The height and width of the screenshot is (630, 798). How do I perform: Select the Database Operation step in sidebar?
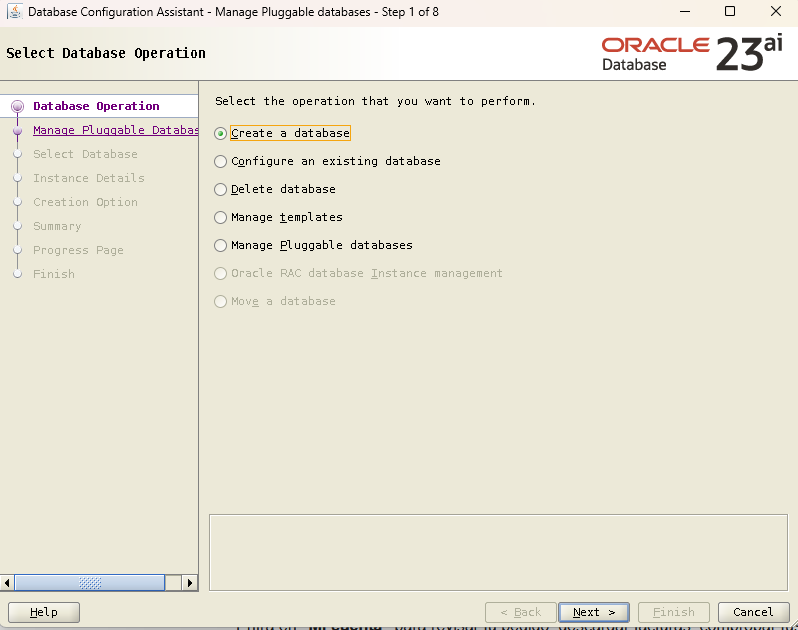[96, 106]
